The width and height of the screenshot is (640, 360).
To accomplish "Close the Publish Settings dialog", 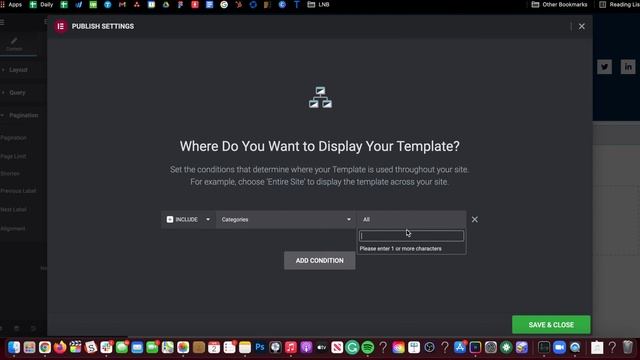I will pos(582,27).
